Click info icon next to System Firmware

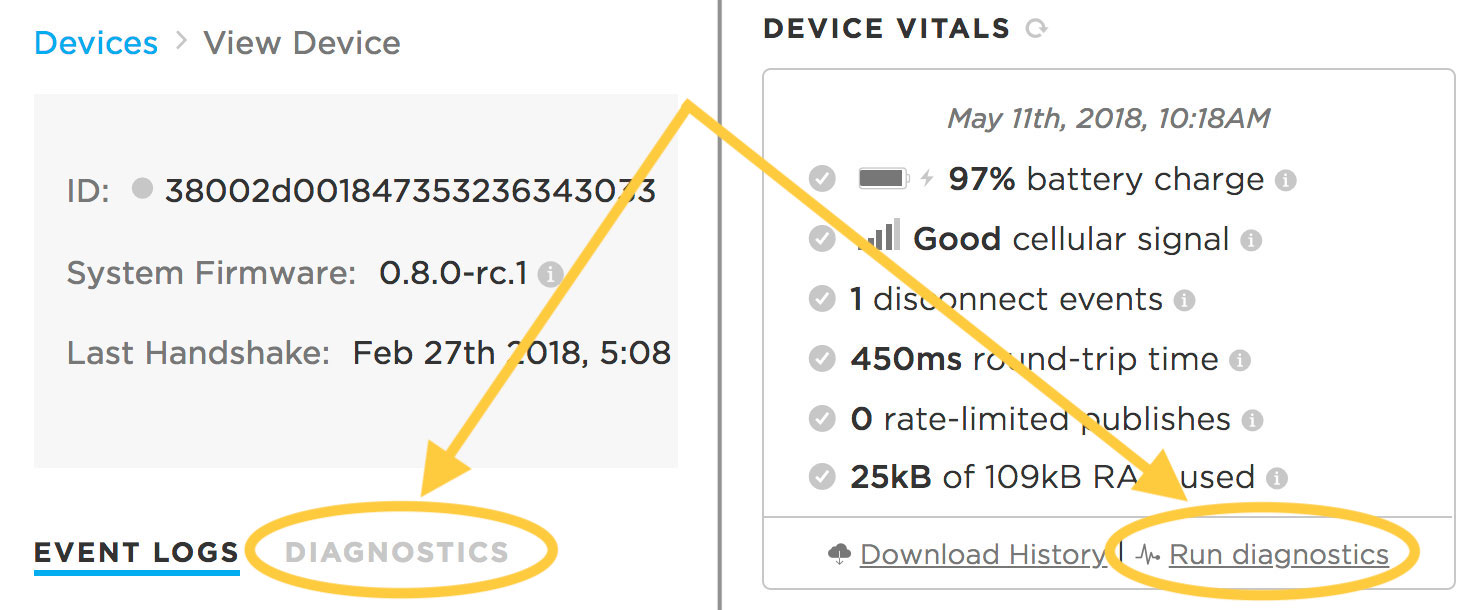[x=550, y=275]
